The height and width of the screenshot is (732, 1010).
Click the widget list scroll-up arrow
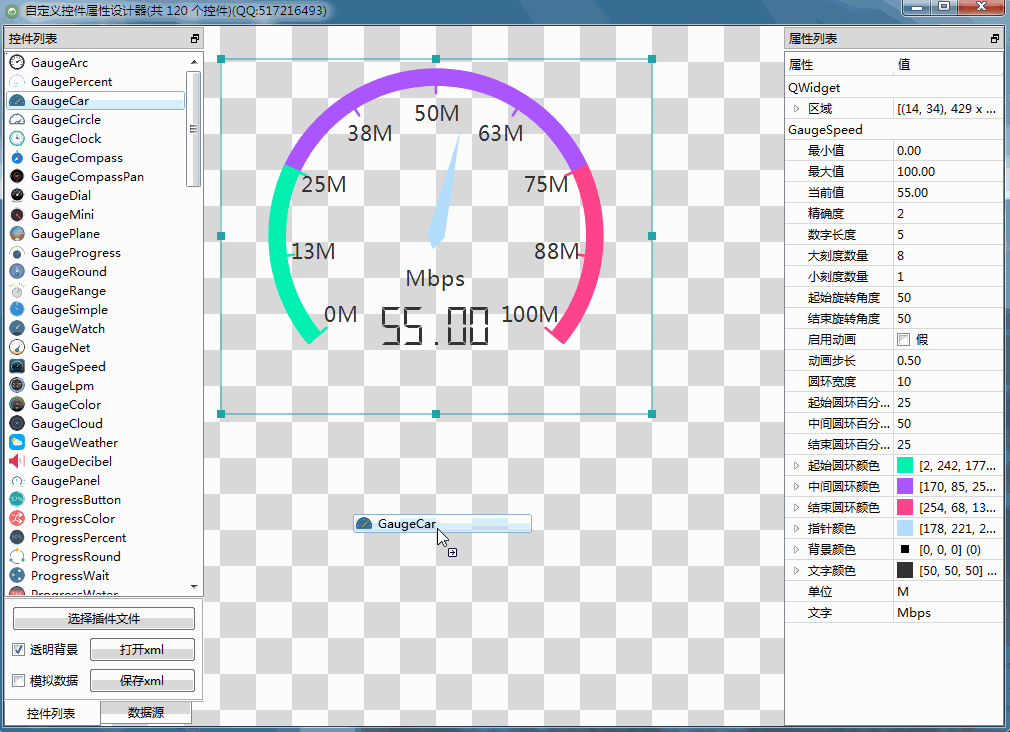click(x=194, y=62)
